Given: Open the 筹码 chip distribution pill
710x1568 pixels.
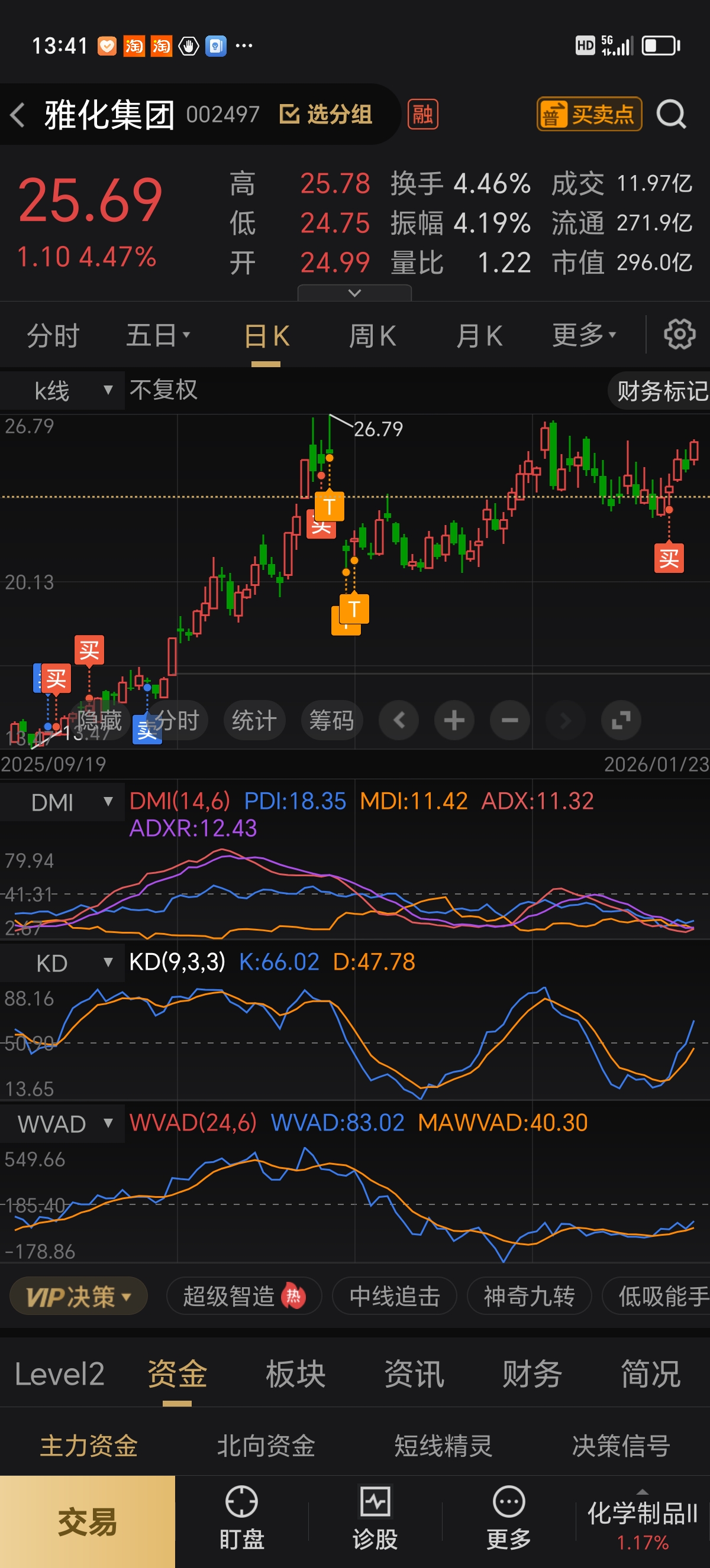Looking at the screenshot, I should click(x=331, y=721).
